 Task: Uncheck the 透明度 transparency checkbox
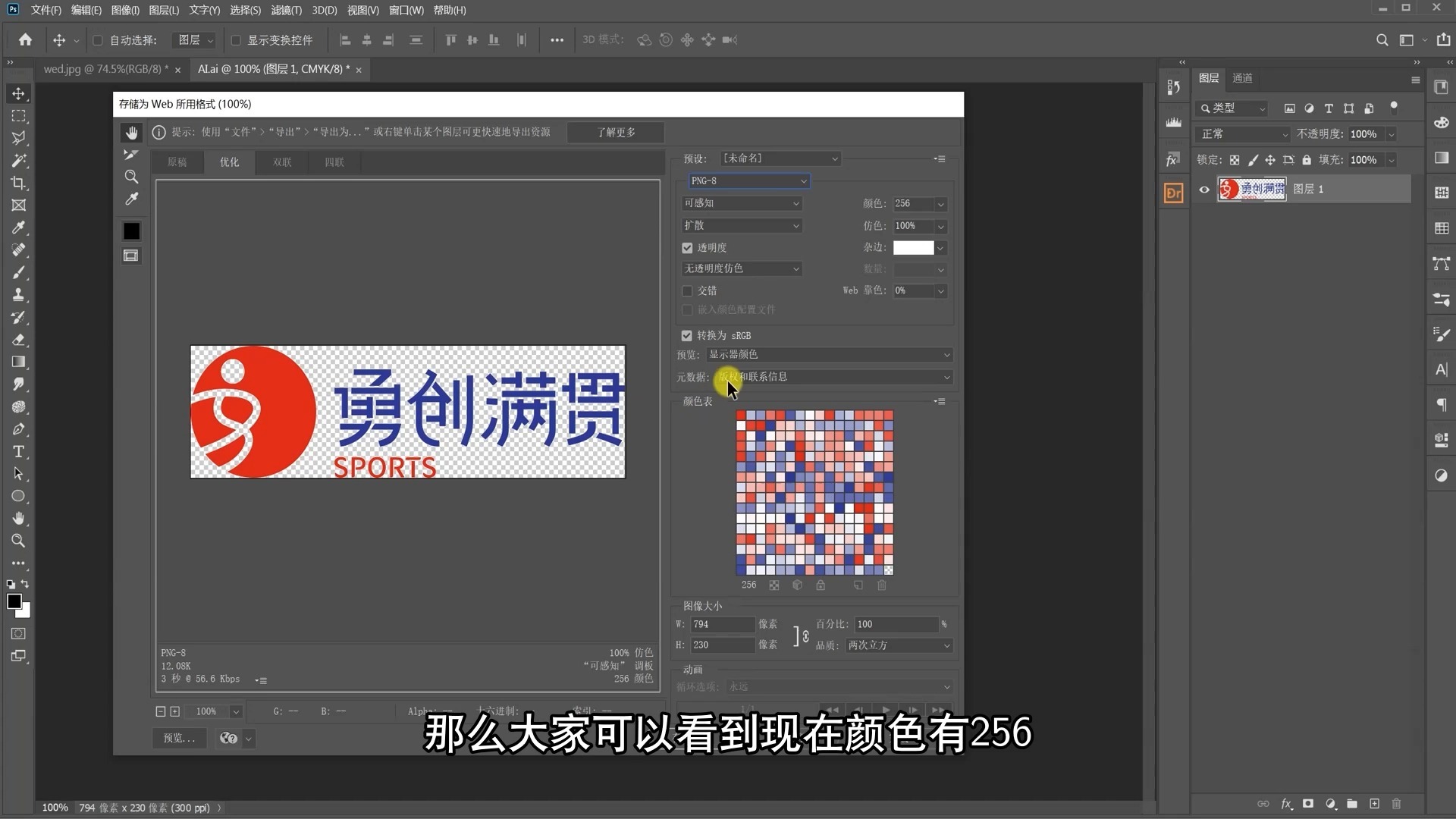[x=687, y=247]
